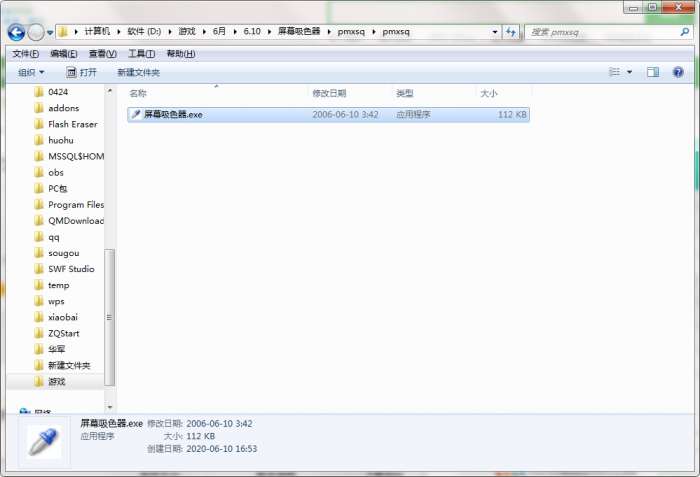Click the 新建文件夹 toolbar button

tap(138, 72)
